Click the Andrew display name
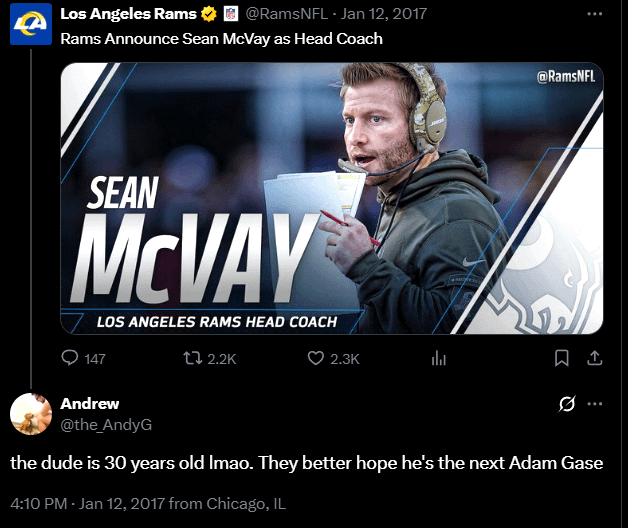 coord(90,404)
